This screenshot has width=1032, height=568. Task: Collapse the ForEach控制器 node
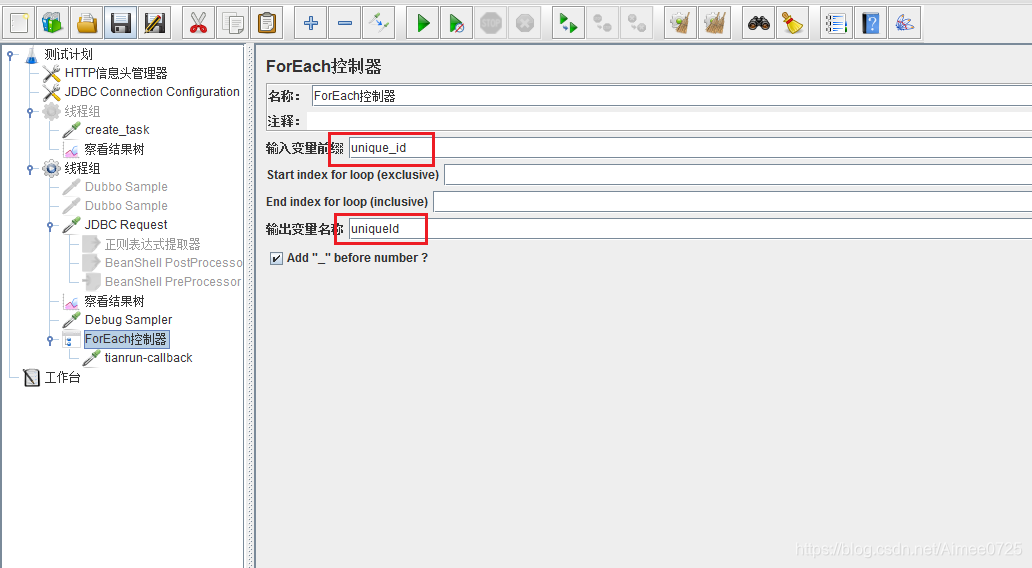(50, 340)
